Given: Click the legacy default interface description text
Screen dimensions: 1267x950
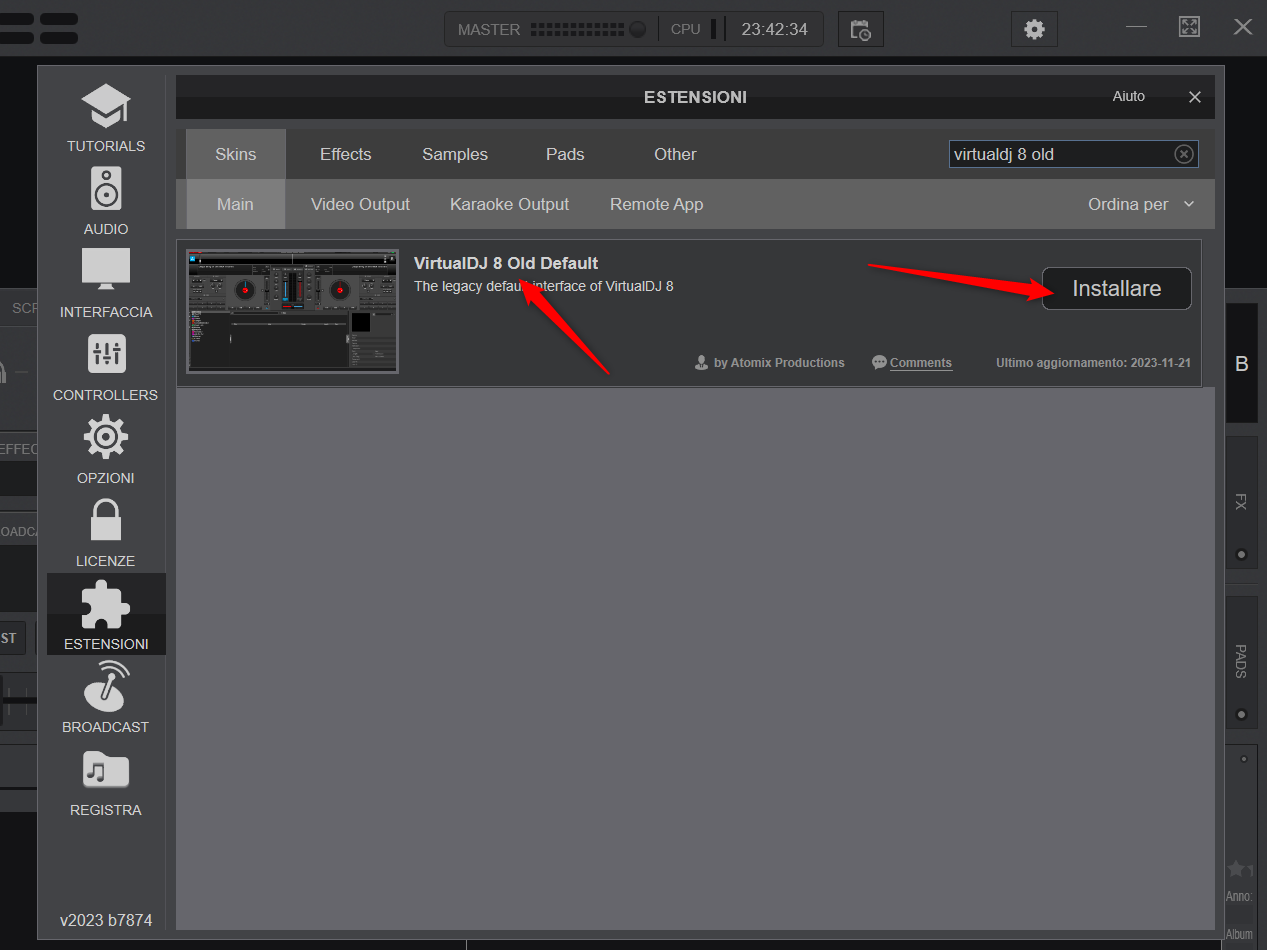Looking at the screenshot, I should 544,286.
